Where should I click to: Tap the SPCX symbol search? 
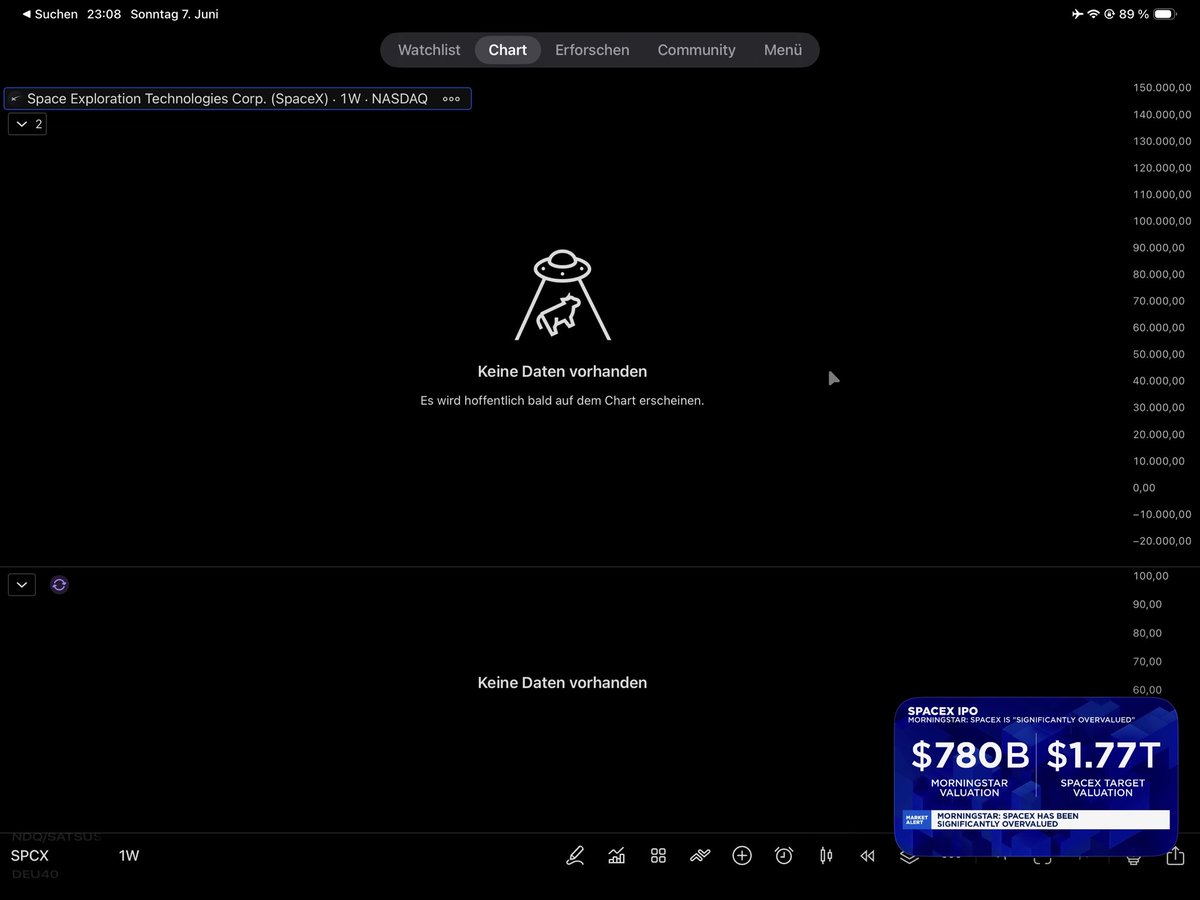(x=30, y=856)
